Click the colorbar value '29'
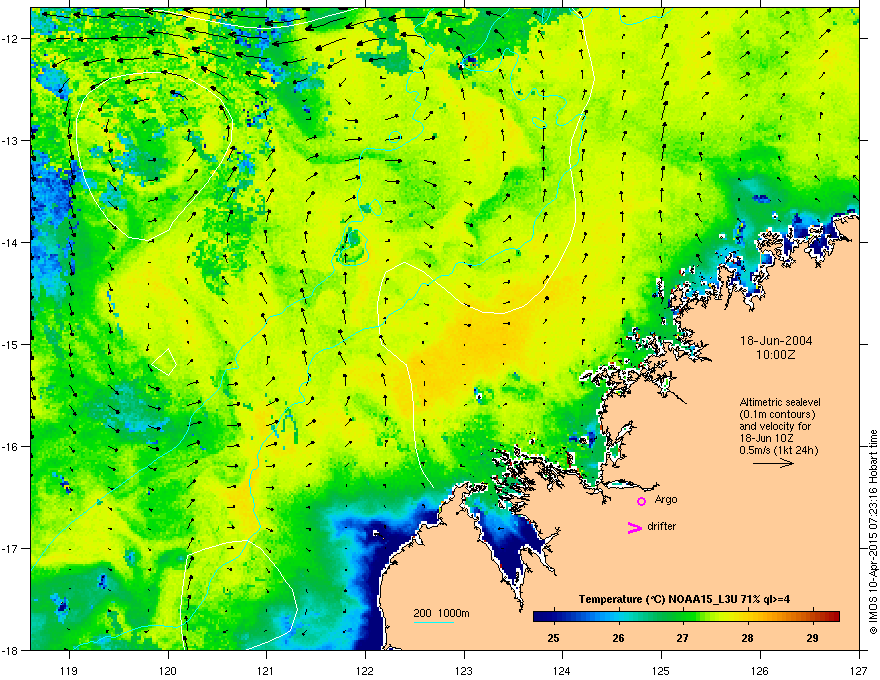This screenshot has width=880, height=680. point(812,638)
